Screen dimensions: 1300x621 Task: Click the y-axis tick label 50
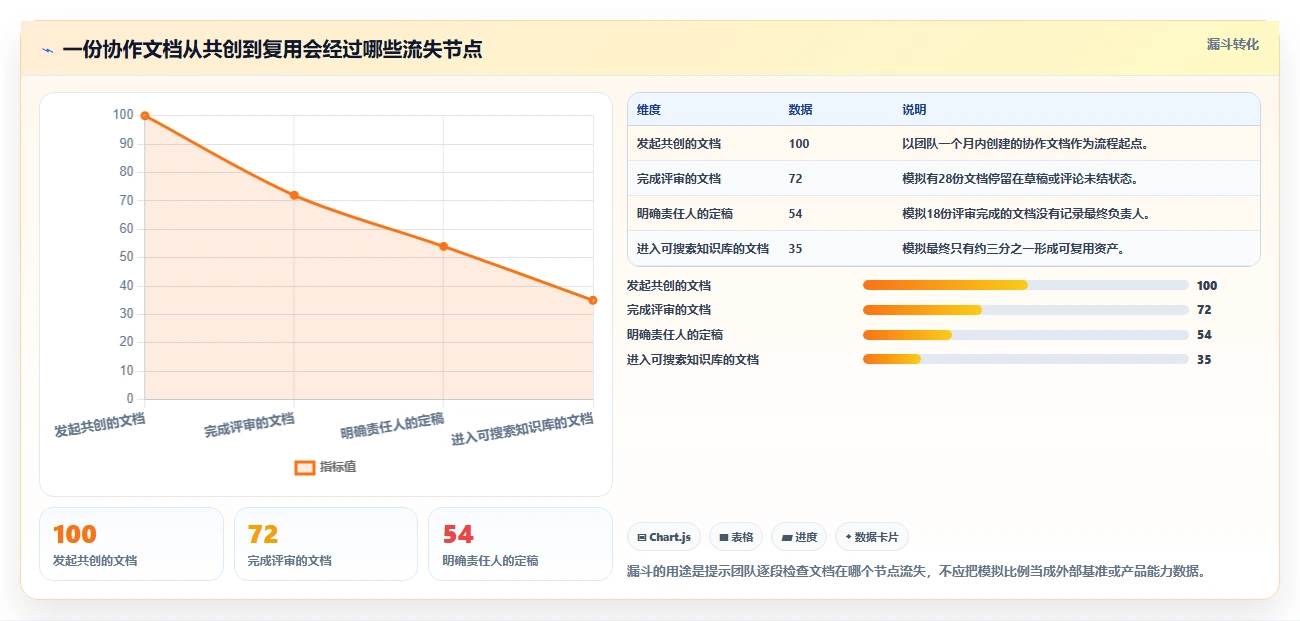pos(124,257)
